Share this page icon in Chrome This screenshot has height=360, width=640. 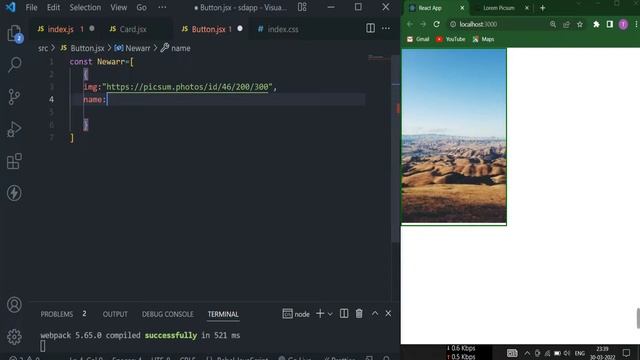tap(566, 24)
